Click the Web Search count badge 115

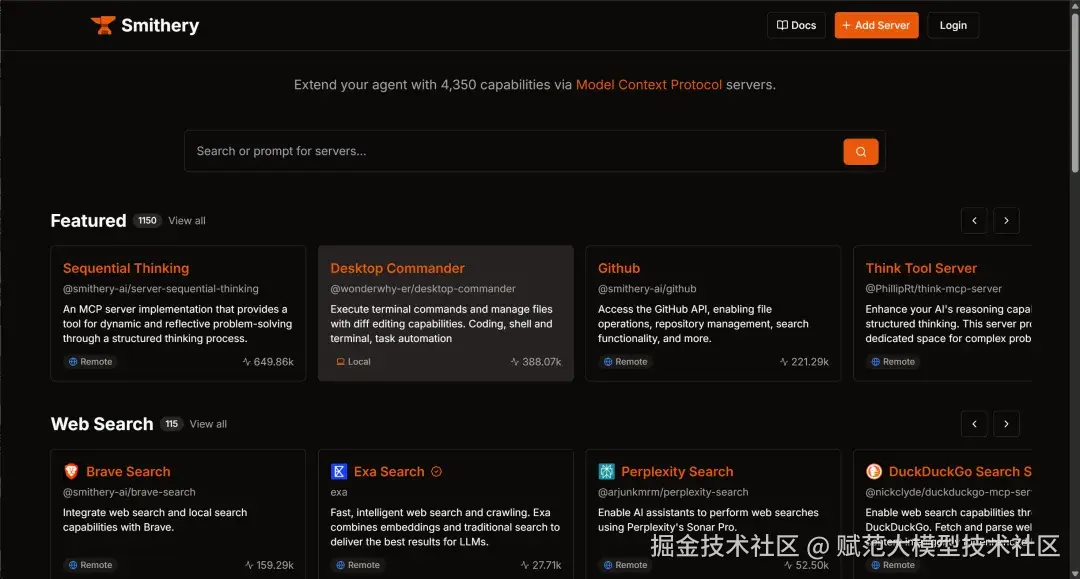172,424
